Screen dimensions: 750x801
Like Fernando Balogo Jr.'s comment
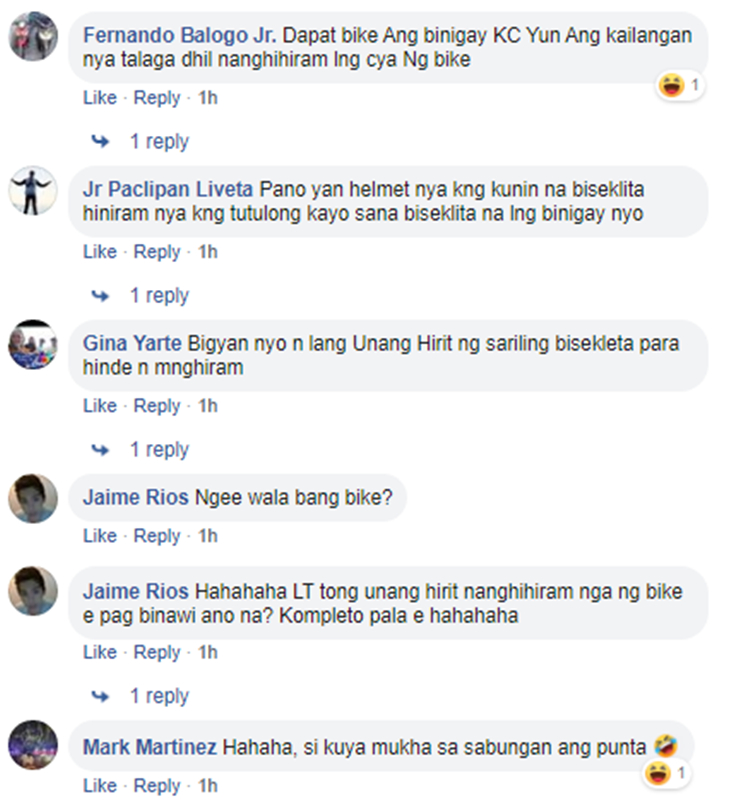click(100, 98)
